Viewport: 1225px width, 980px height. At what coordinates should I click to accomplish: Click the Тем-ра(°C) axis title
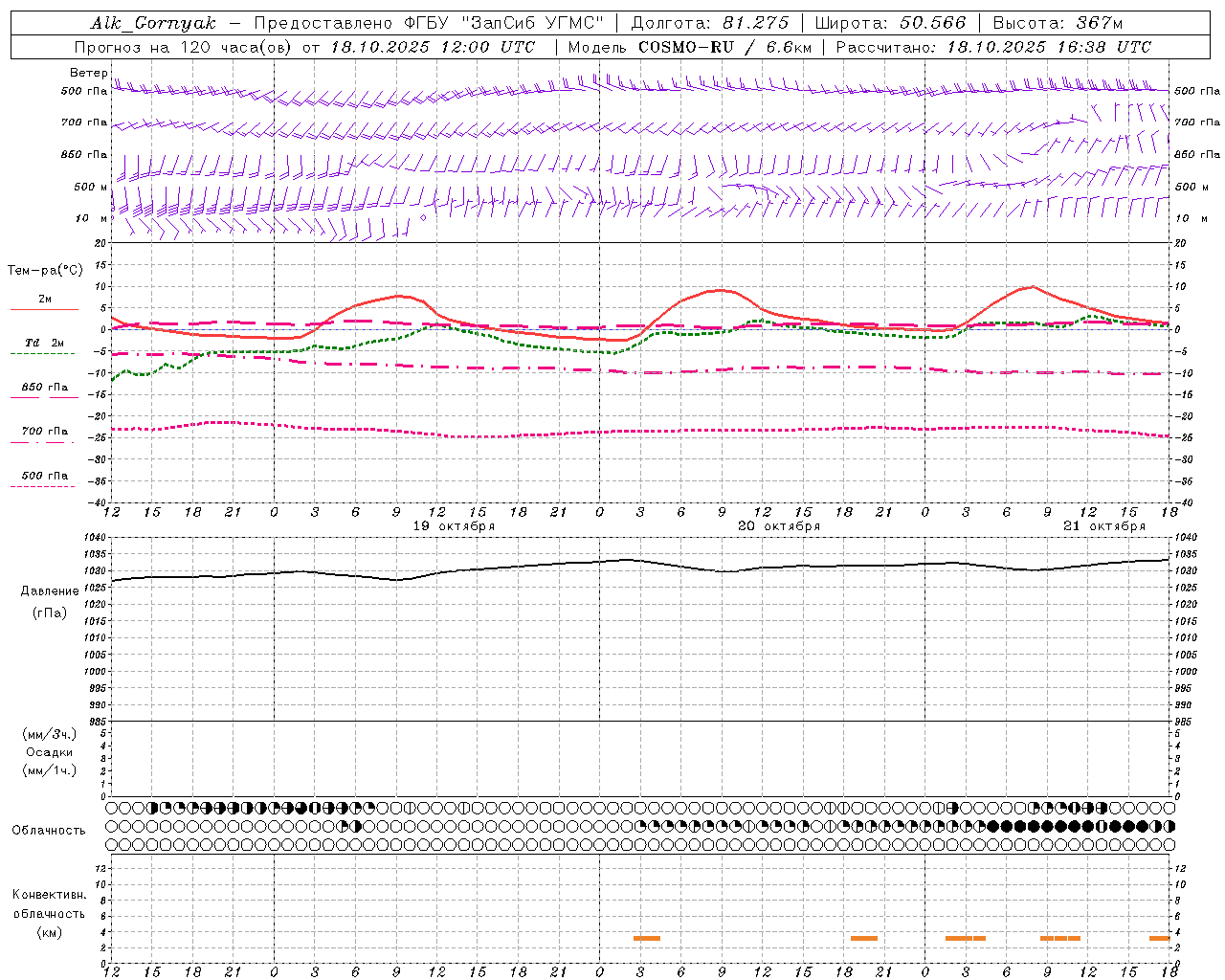coord(45,271)
